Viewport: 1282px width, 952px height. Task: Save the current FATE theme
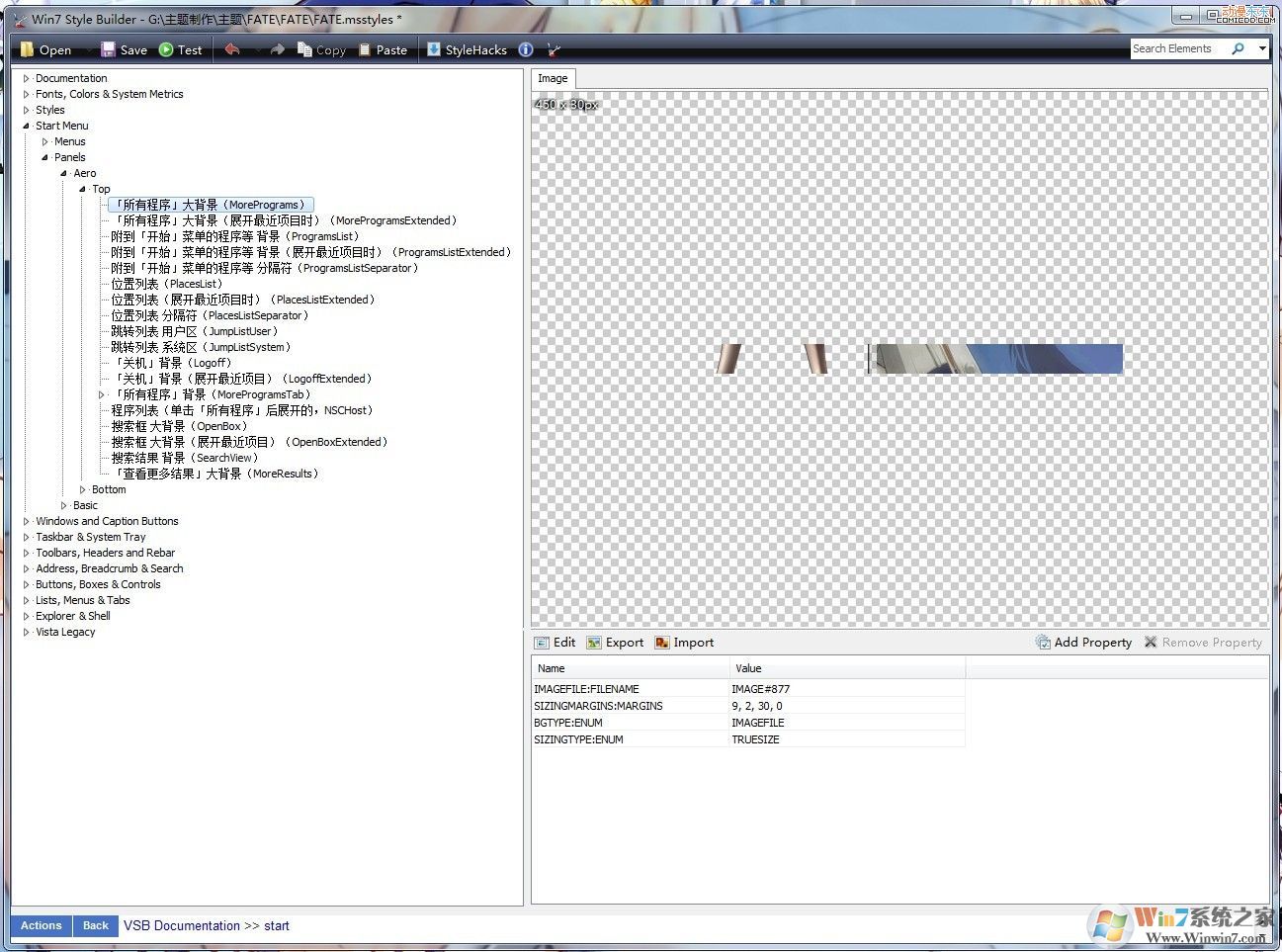coord(124,49)
